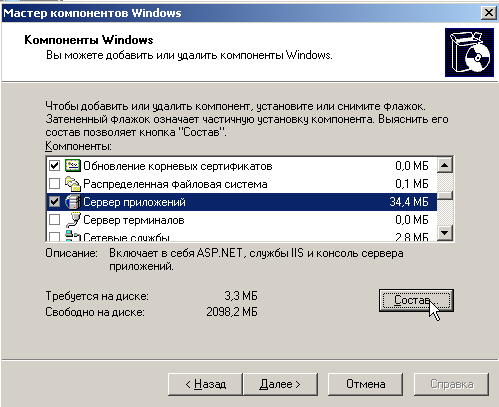Tick the Сетевые службы checkbox
The height and width of the screenshot is (407, 499).
pyautogui.click(x=54, y=236)
